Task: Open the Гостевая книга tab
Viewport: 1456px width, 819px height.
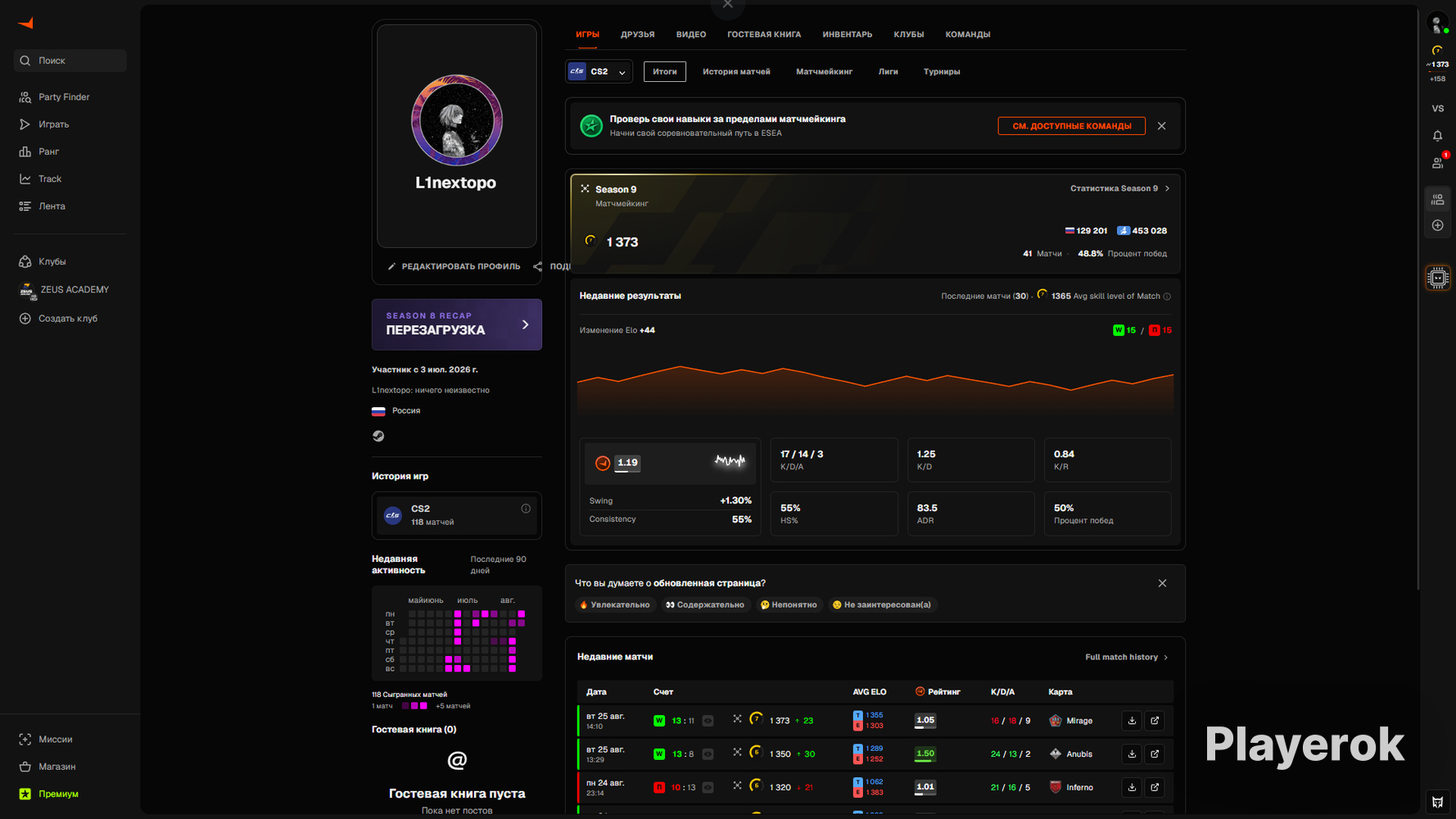Action: [764, 34]
